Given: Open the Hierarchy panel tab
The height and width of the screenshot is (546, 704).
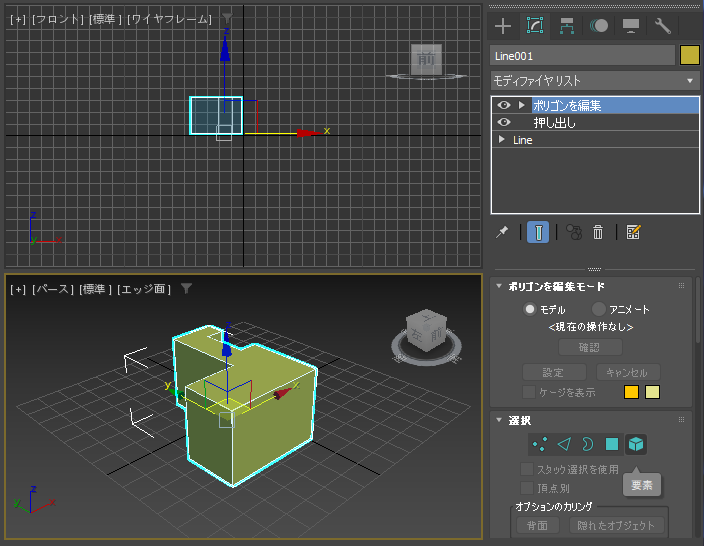Looking at the screenshot, I should tap(567, 26).
